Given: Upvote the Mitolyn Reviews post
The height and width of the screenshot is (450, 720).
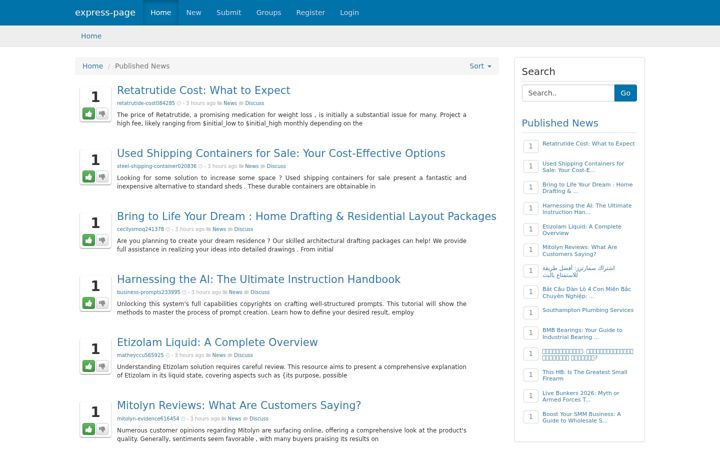Looking at the screenshot, I should [89, 429].
